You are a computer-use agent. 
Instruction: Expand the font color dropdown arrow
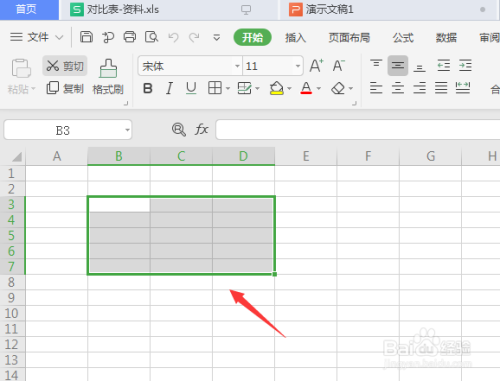click(319, 88)
